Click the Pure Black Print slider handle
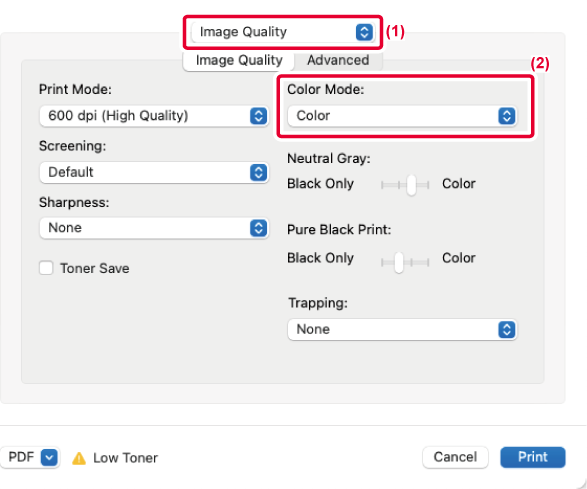 [x=399, y=262]
